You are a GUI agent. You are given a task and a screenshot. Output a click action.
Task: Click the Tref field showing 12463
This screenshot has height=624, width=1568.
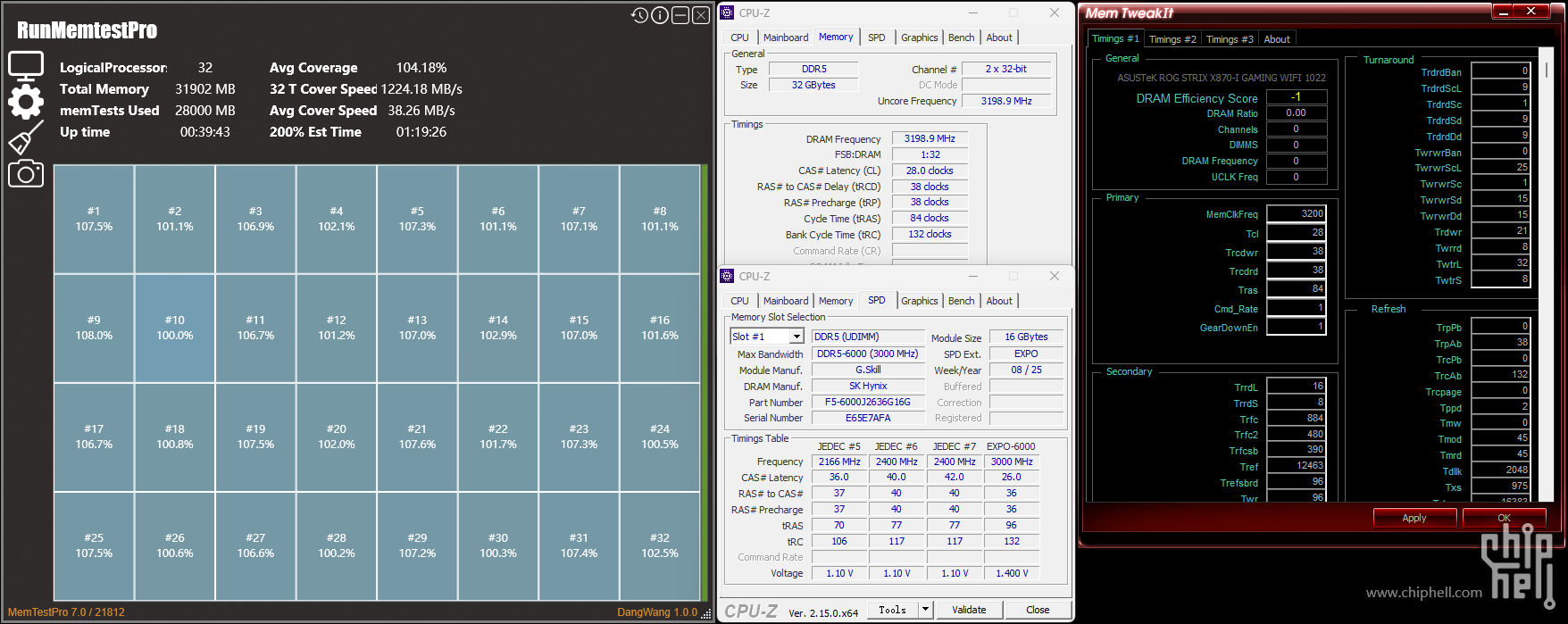point(1297,466)
